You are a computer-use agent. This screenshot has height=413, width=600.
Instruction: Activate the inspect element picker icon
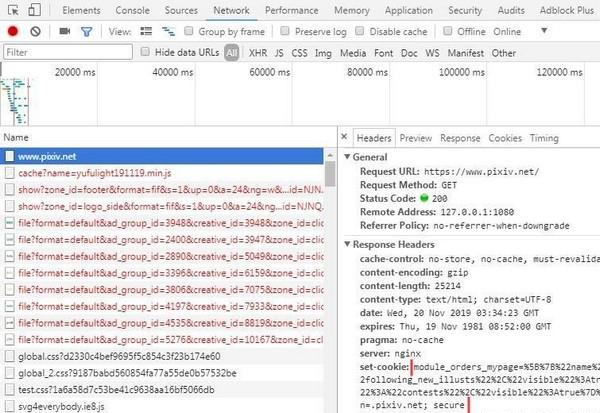[13, 10]
